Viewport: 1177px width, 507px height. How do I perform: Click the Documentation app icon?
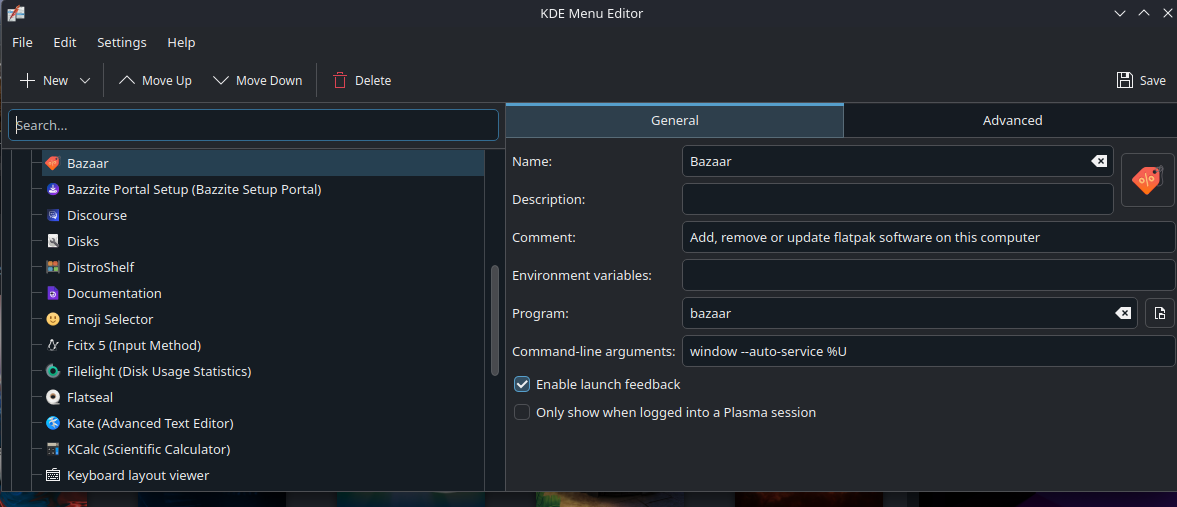(x=53, y=293)
